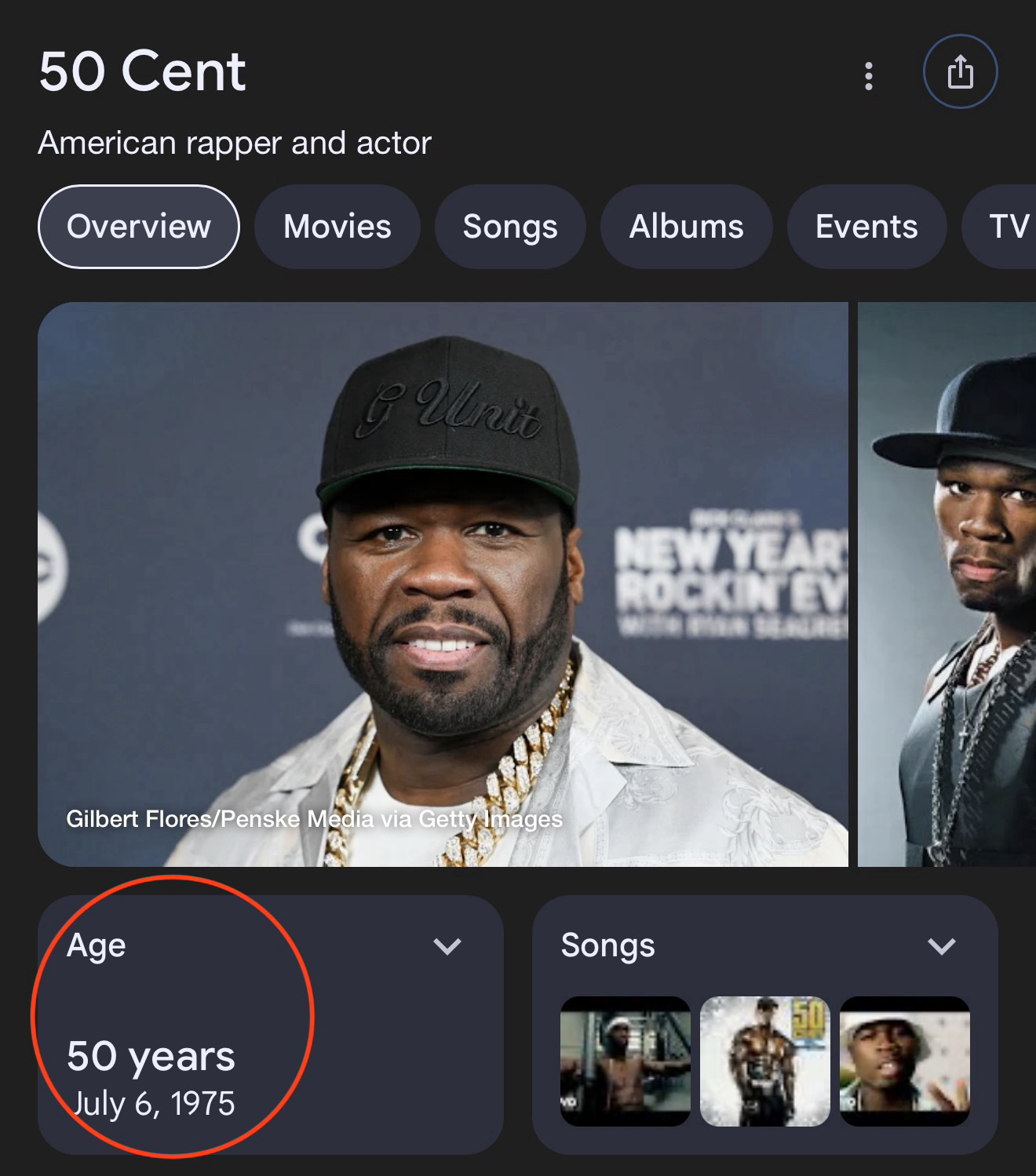Switch to the Movies tab
1036x1176 pixels.
tap(337, 227)
